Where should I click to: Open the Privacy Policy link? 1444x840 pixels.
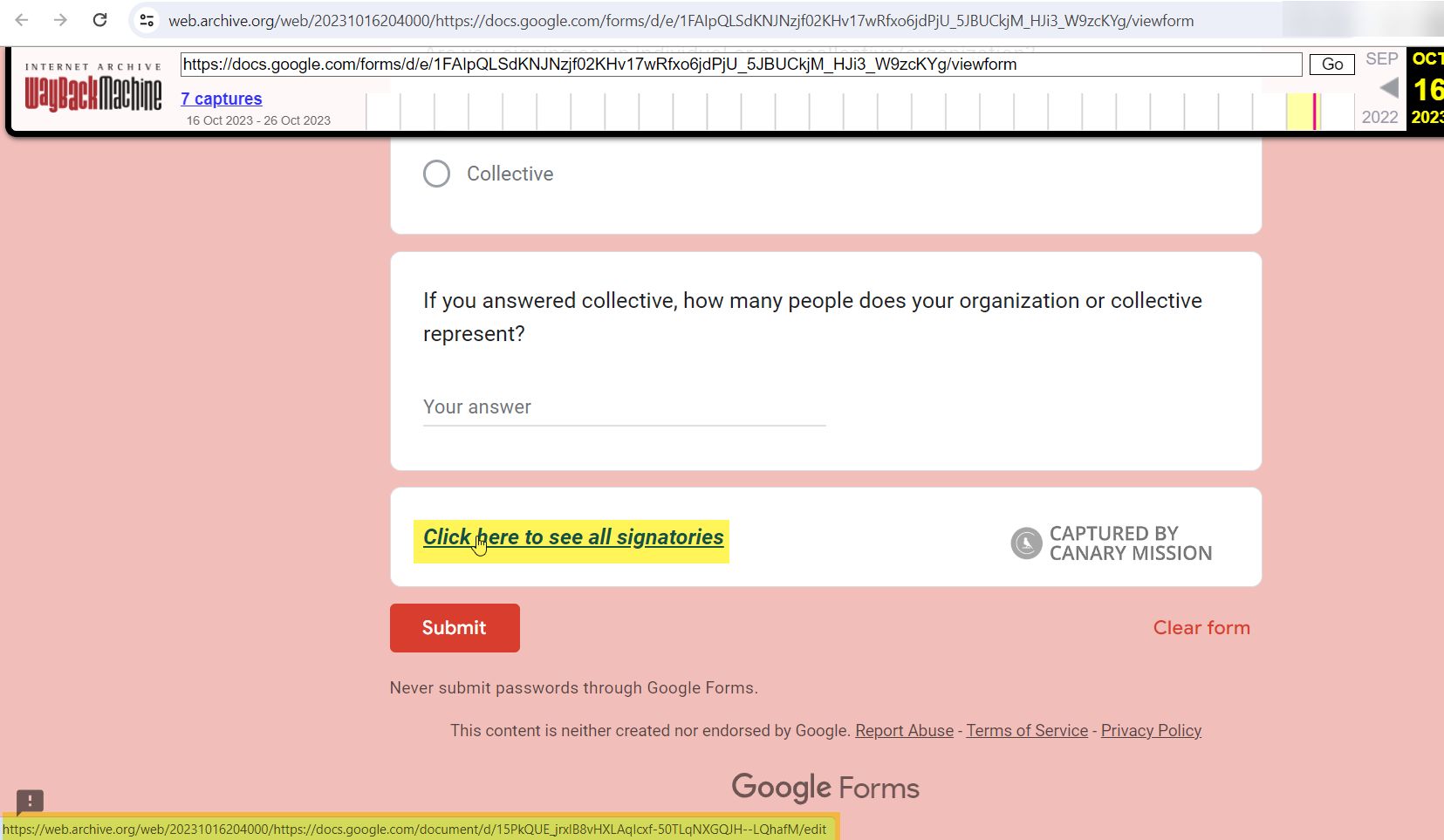coord(1151,731)
